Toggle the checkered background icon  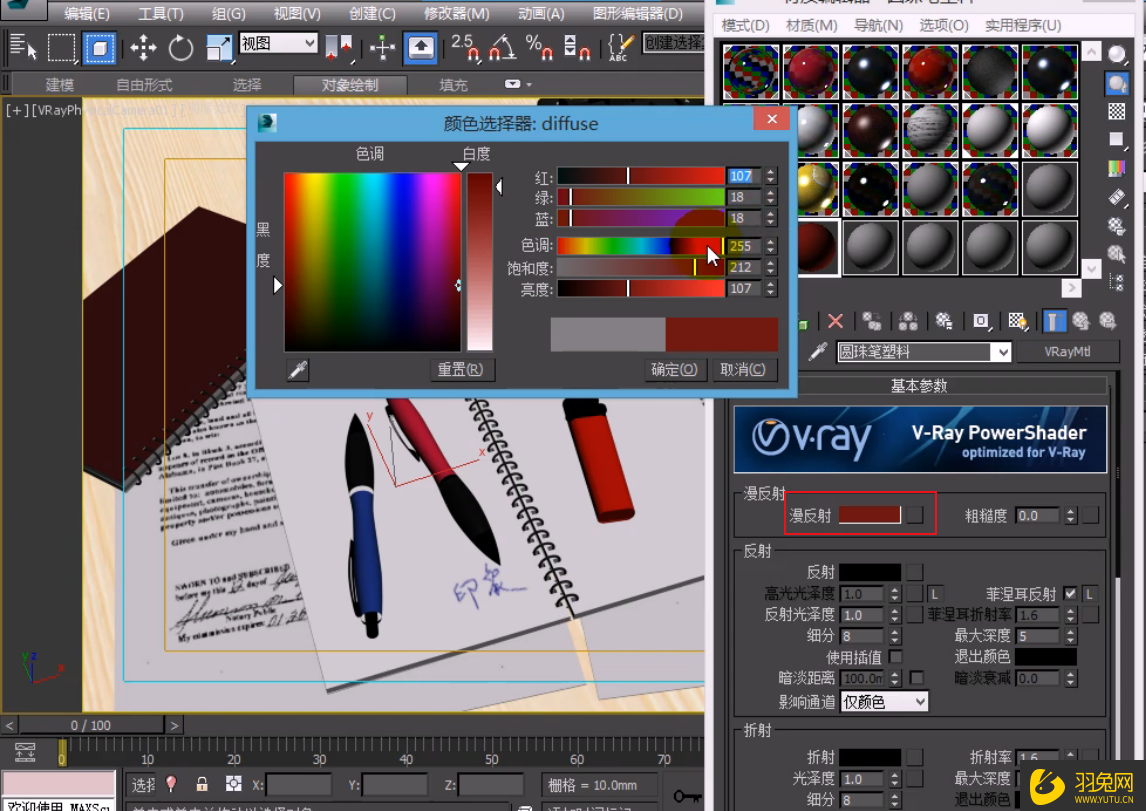coord(1117,111)
